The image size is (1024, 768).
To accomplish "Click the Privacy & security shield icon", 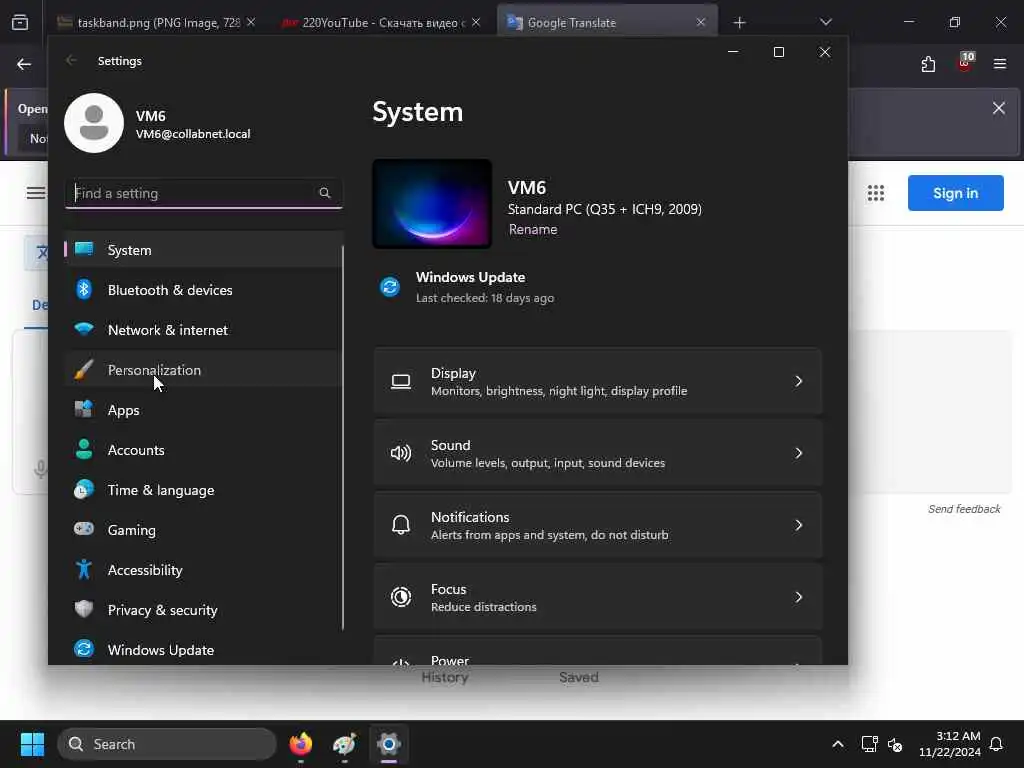I will coord(84,609).
